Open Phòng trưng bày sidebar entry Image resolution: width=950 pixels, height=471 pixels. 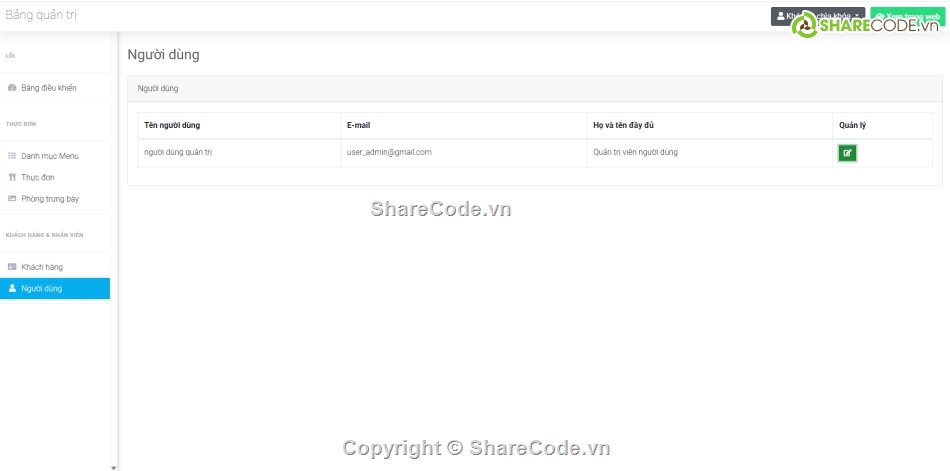click(50, 199)
